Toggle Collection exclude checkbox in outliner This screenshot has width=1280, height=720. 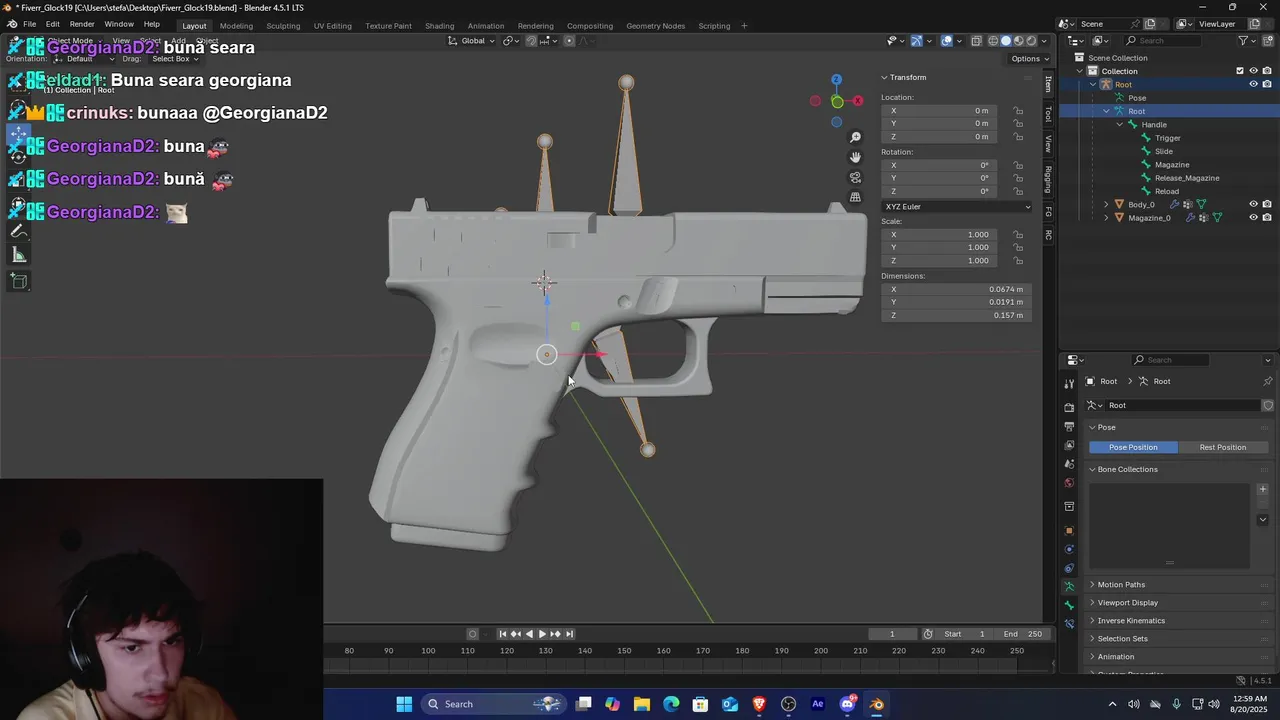tap(1240, 71)
